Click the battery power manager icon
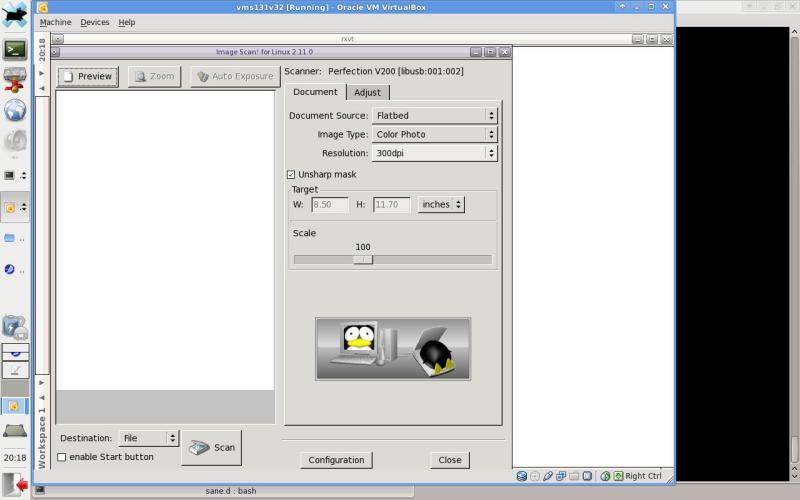This screenshot has width=800, height=500. click(15, 327)
